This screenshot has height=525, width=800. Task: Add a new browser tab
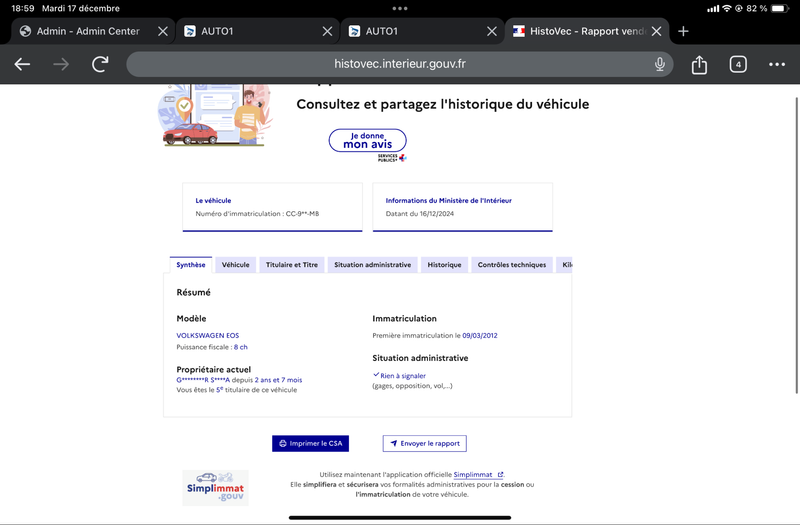click(x=683, y=31)
